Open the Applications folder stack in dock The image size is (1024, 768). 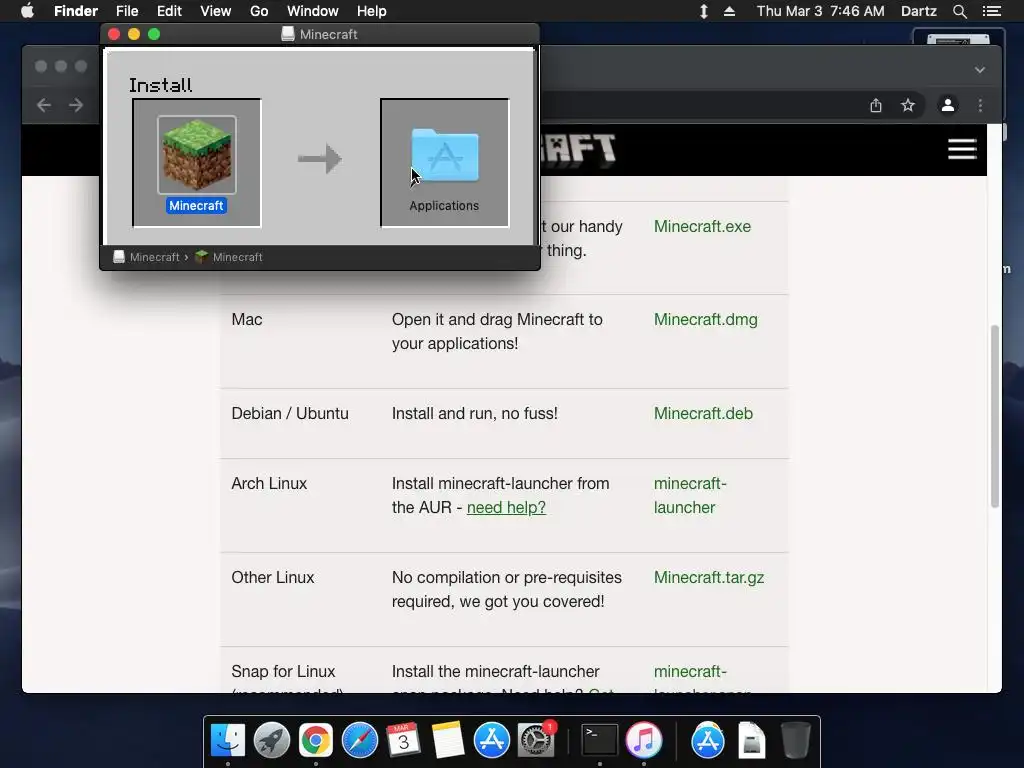pos(708,740)
